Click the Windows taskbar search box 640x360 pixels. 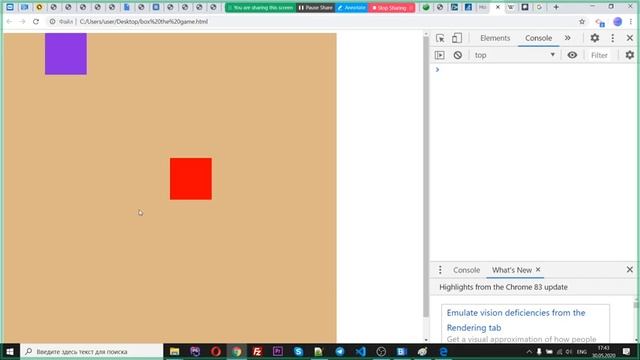pos(92,351)
